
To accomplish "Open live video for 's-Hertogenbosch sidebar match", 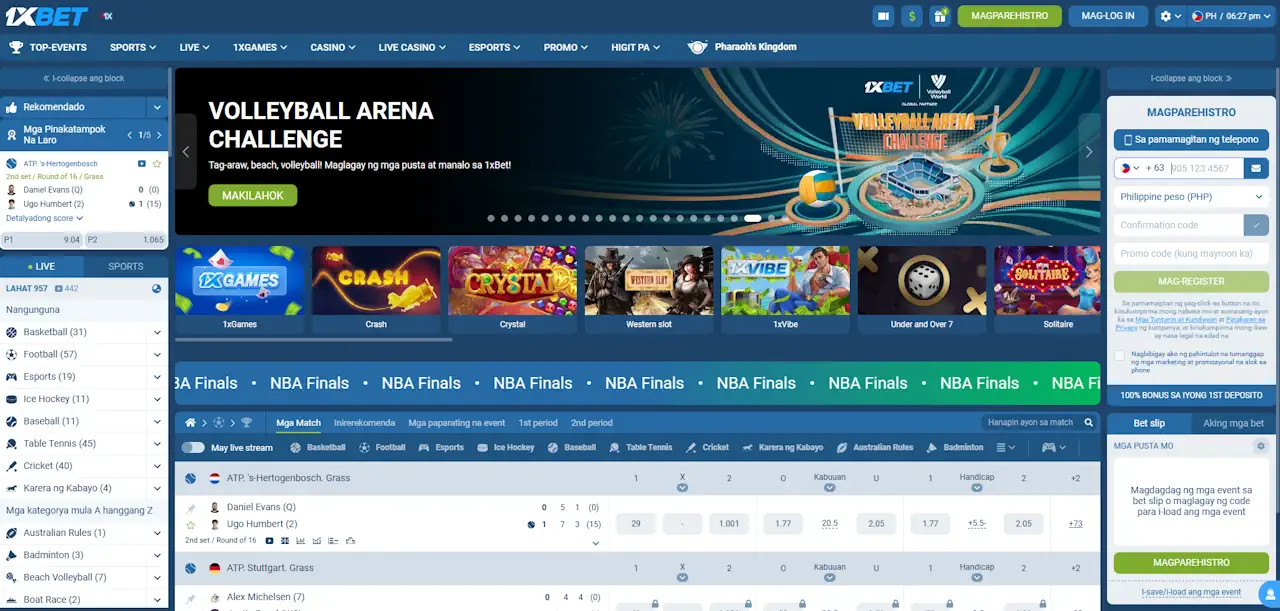I will [142, 164].
